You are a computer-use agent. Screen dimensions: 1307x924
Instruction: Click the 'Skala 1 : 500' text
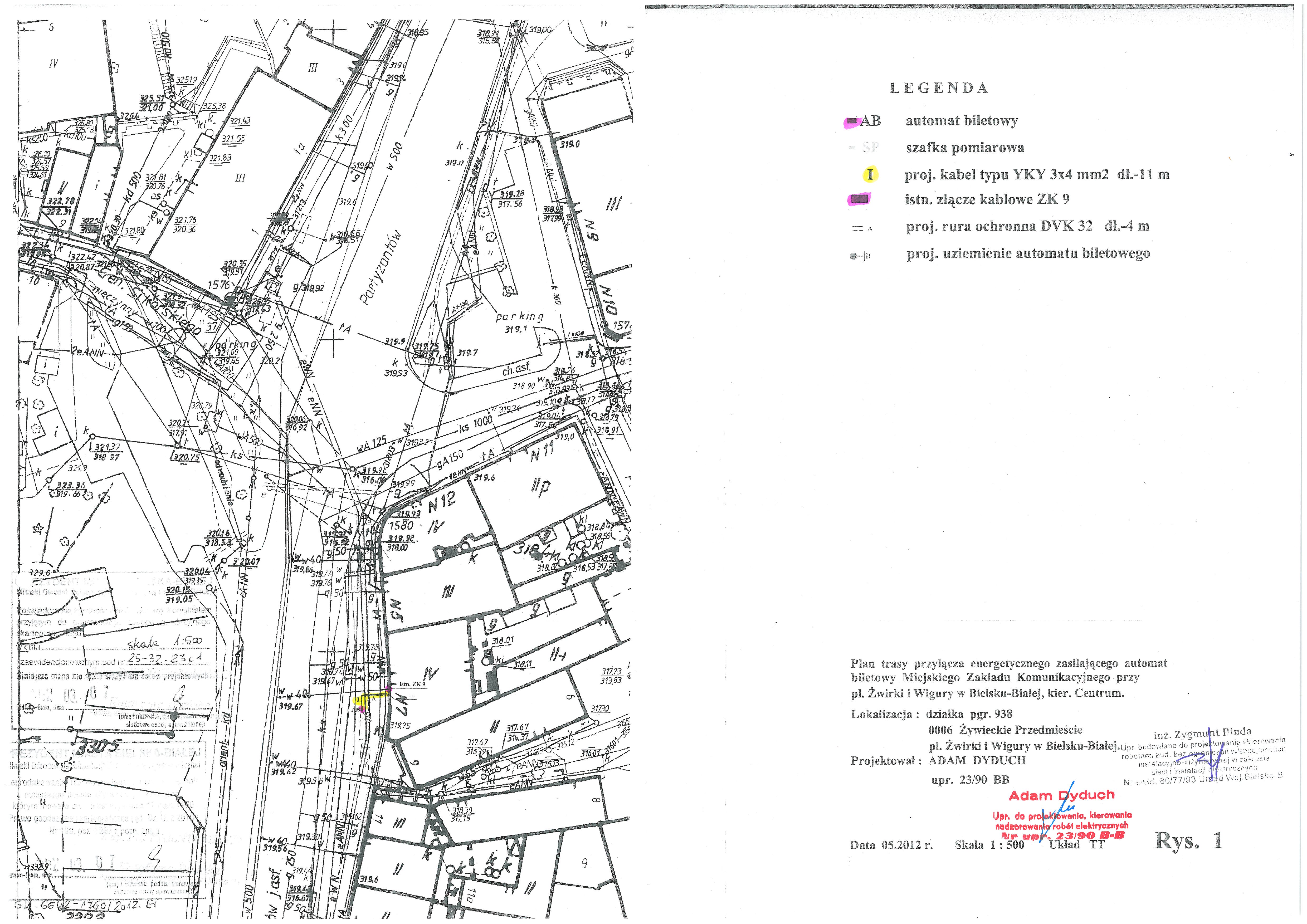(x=989, y=845)
